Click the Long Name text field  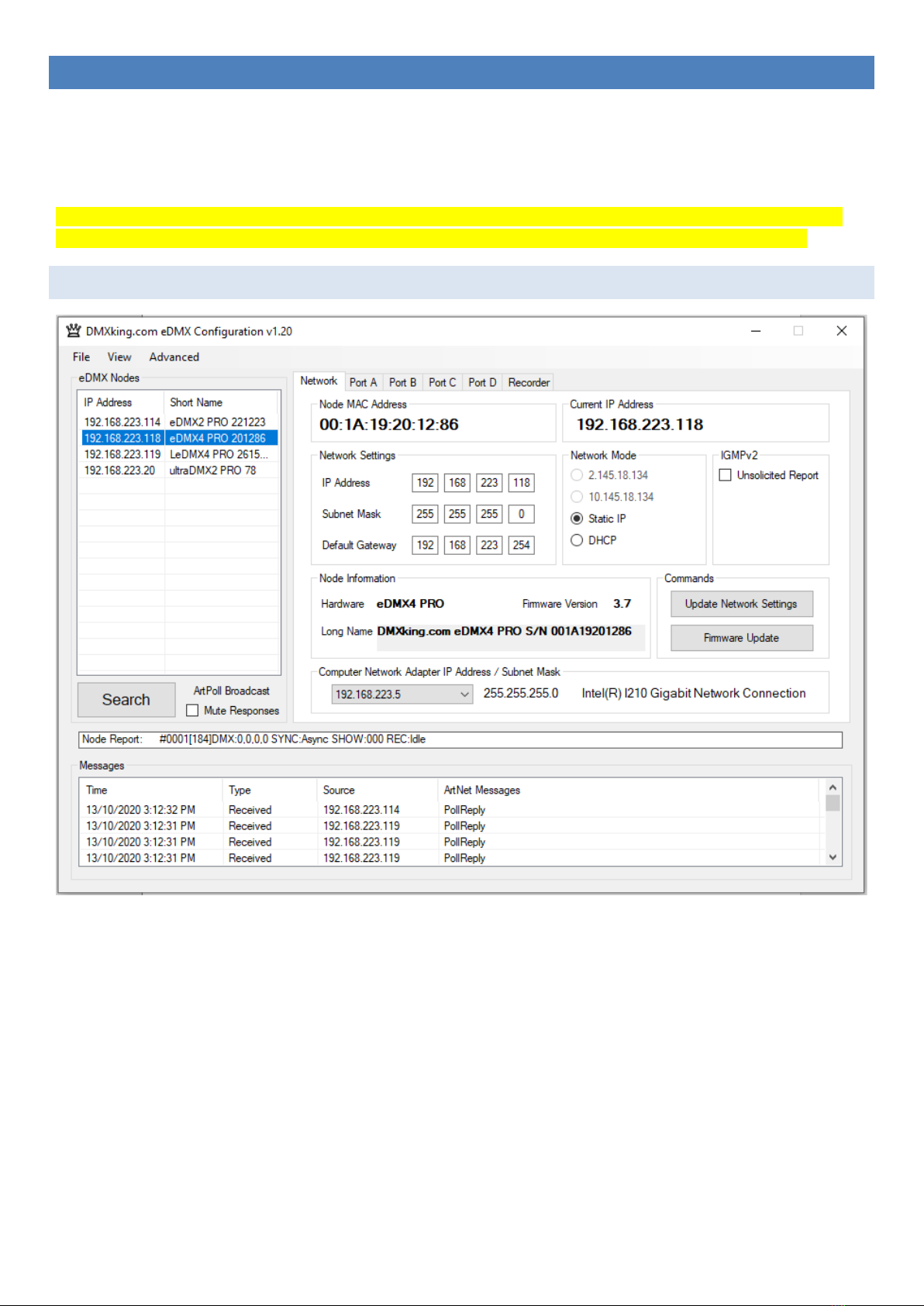(x=511, y=636)
